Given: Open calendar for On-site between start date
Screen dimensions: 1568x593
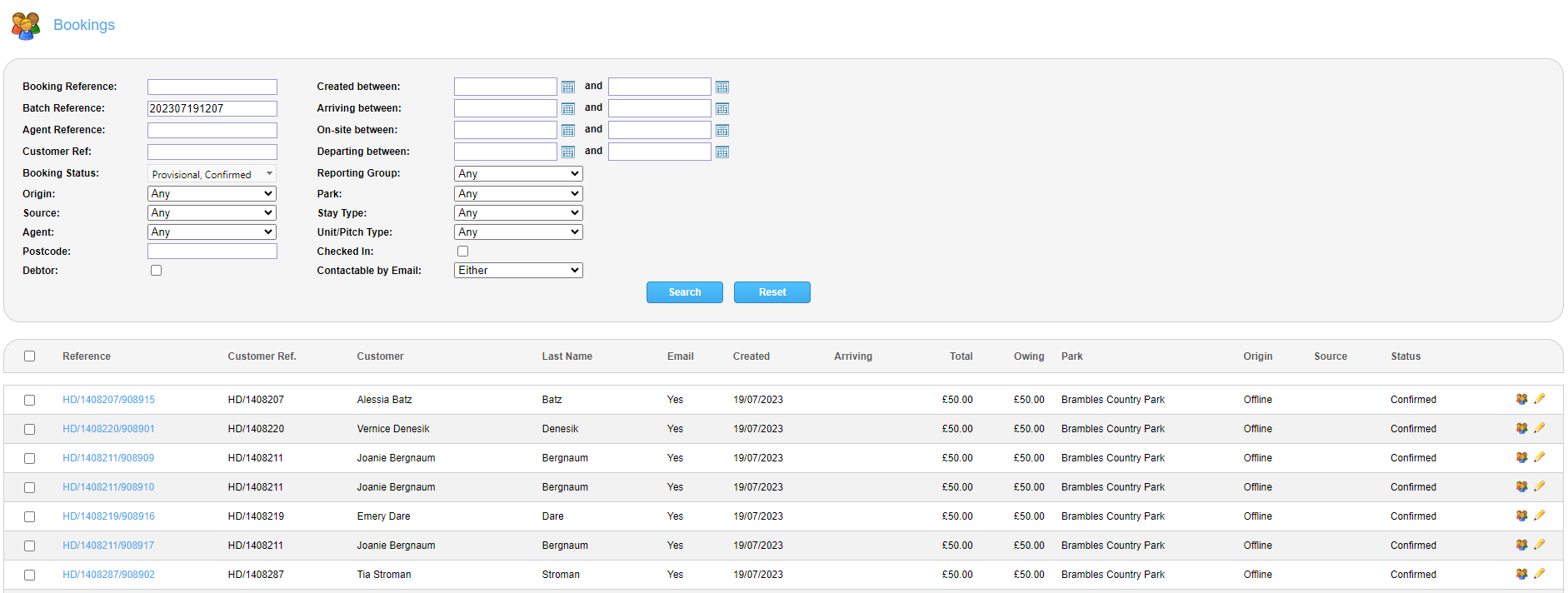Looking at the screenshot, I should pyautogui.click(x=568, y=131).
